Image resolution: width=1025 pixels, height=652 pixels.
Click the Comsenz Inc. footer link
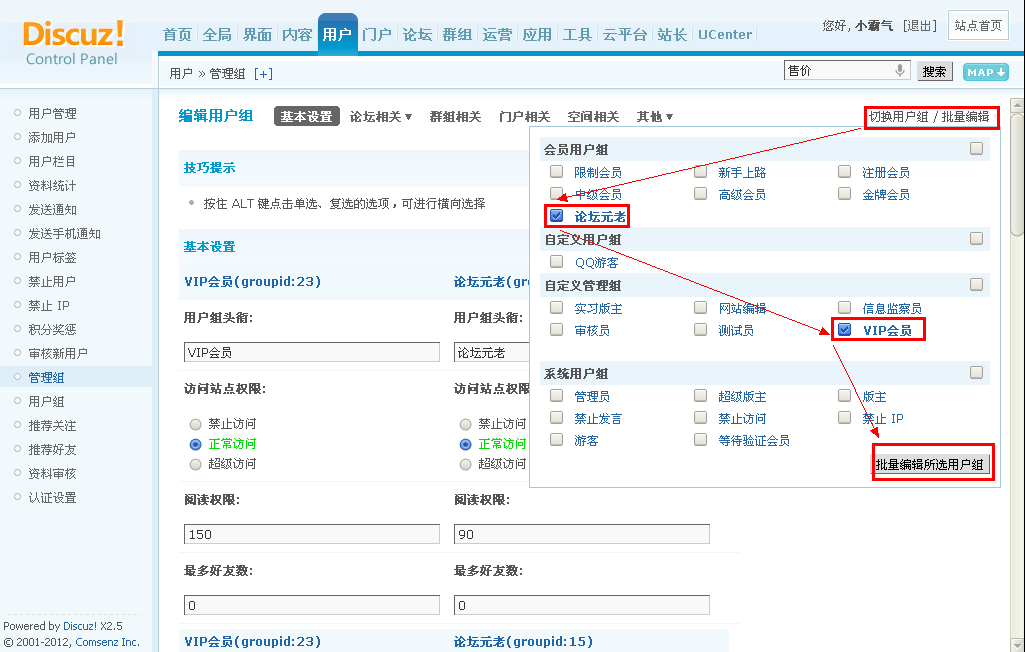[107, 642]
